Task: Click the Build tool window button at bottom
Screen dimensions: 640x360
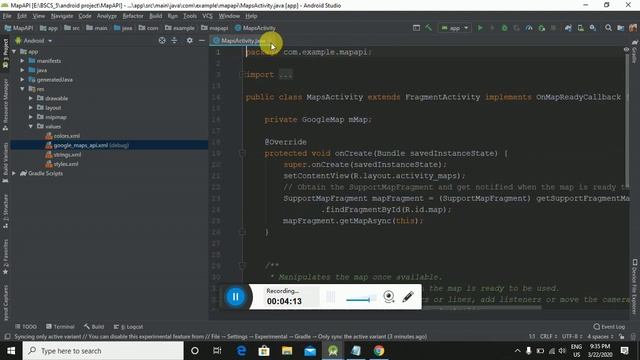Action: point(94,327)
